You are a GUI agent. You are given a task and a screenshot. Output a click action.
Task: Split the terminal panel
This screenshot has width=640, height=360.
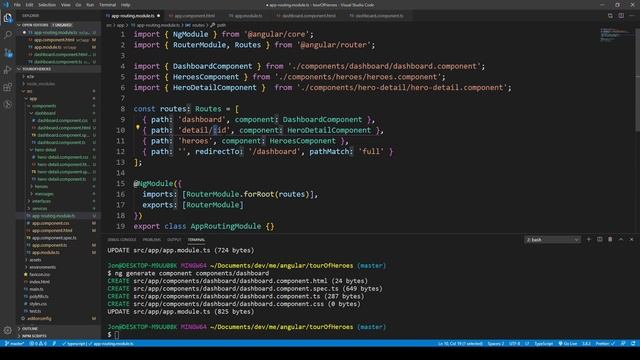(x=599, y=240)
